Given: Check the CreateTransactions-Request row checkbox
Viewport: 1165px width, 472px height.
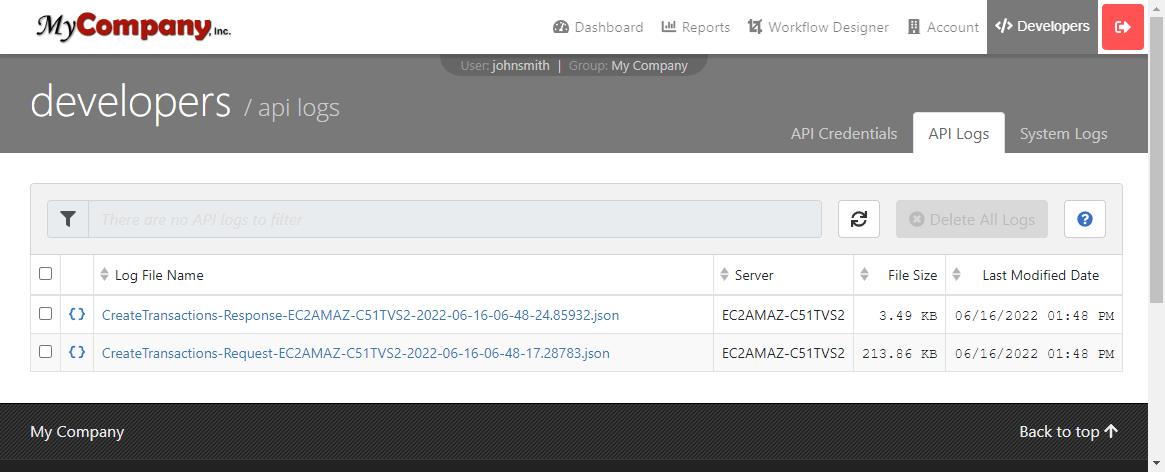Looking at the screenshot, I should click(45, 352).
